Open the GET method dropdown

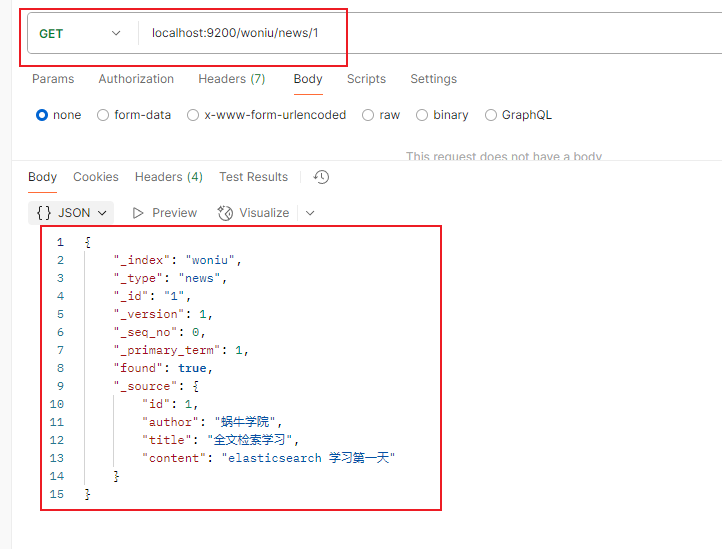point(80,34)
